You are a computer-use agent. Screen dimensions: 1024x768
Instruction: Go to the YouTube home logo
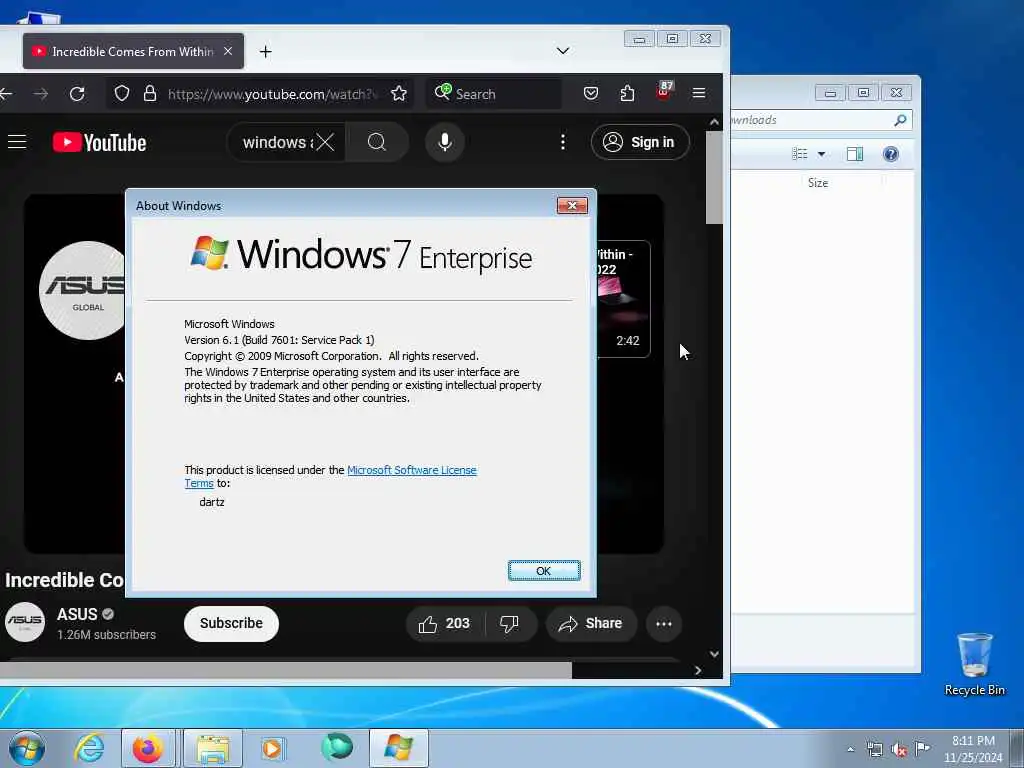coord(99,142)
